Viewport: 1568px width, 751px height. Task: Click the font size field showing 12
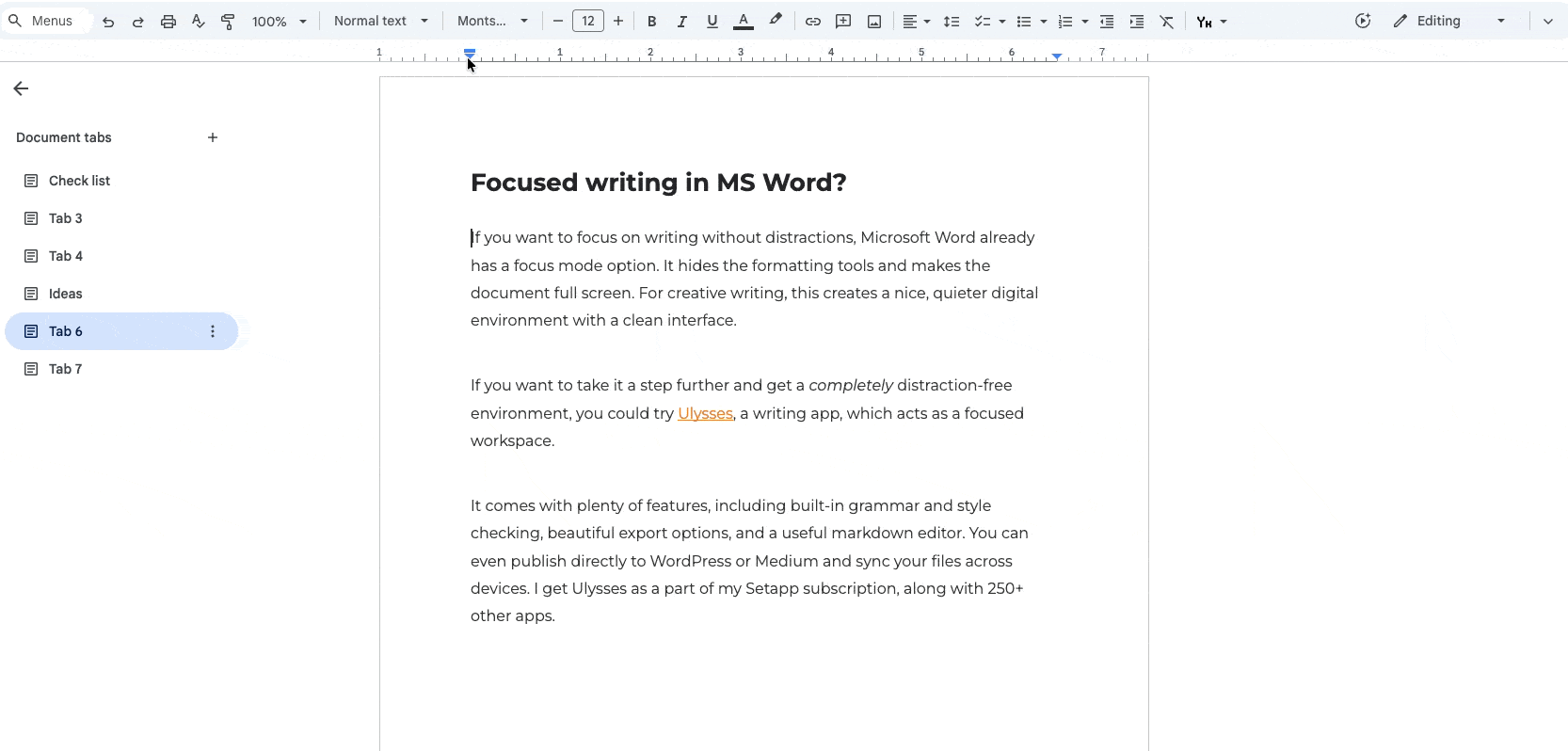(x=588, y=21)
